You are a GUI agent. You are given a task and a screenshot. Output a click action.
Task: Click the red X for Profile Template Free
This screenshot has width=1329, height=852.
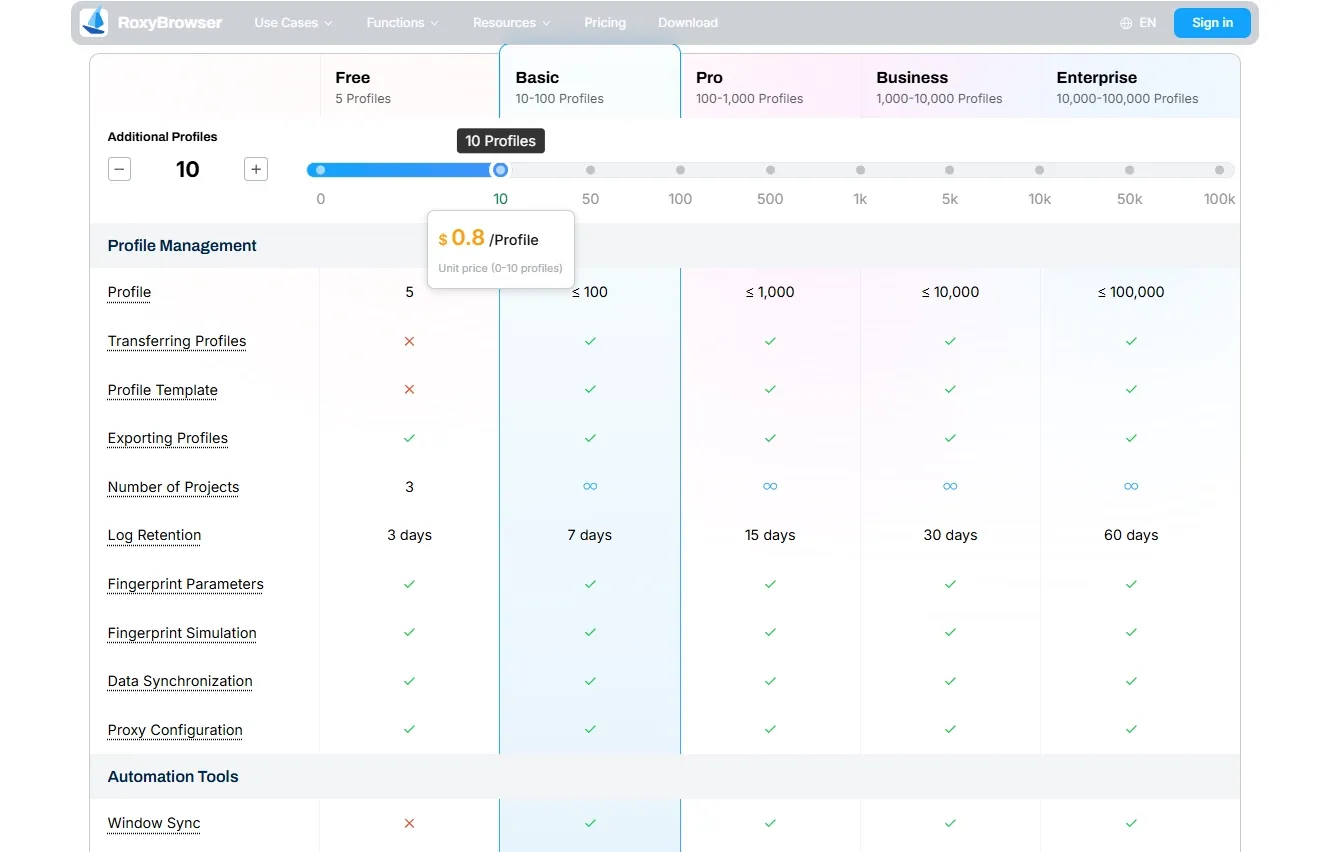point(409,389)
